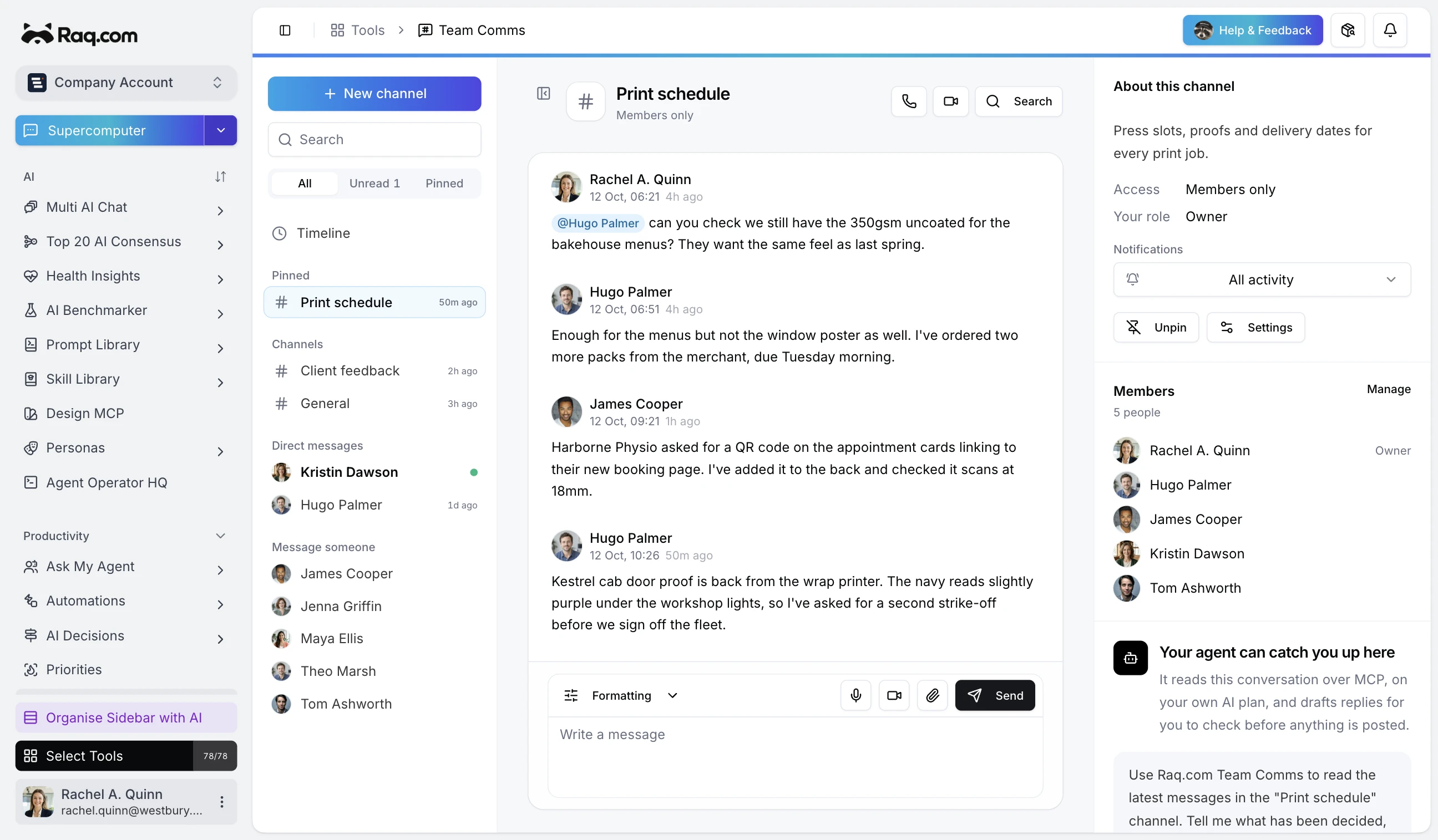
Task: Switch to the Unread 1 tab
Action: (374, 184)
